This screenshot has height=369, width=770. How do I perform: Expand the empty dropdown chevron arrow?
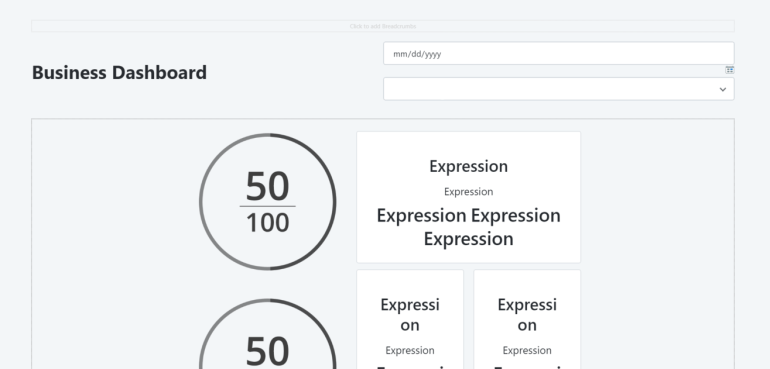click(722, 89)
